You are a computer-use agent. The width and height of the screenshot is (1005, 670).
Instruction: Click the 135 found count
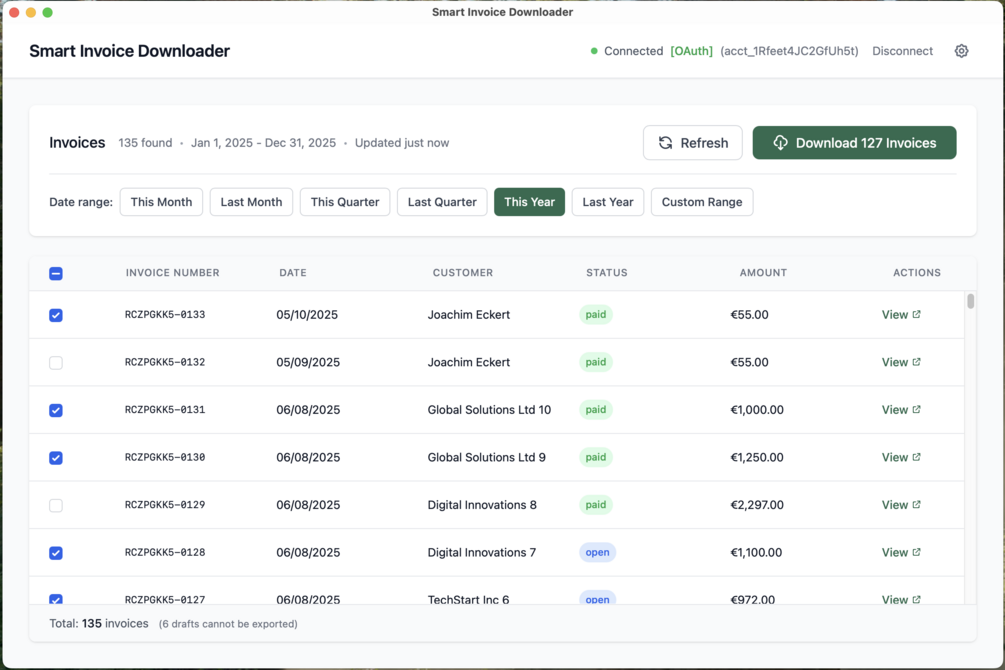(145, 142)
